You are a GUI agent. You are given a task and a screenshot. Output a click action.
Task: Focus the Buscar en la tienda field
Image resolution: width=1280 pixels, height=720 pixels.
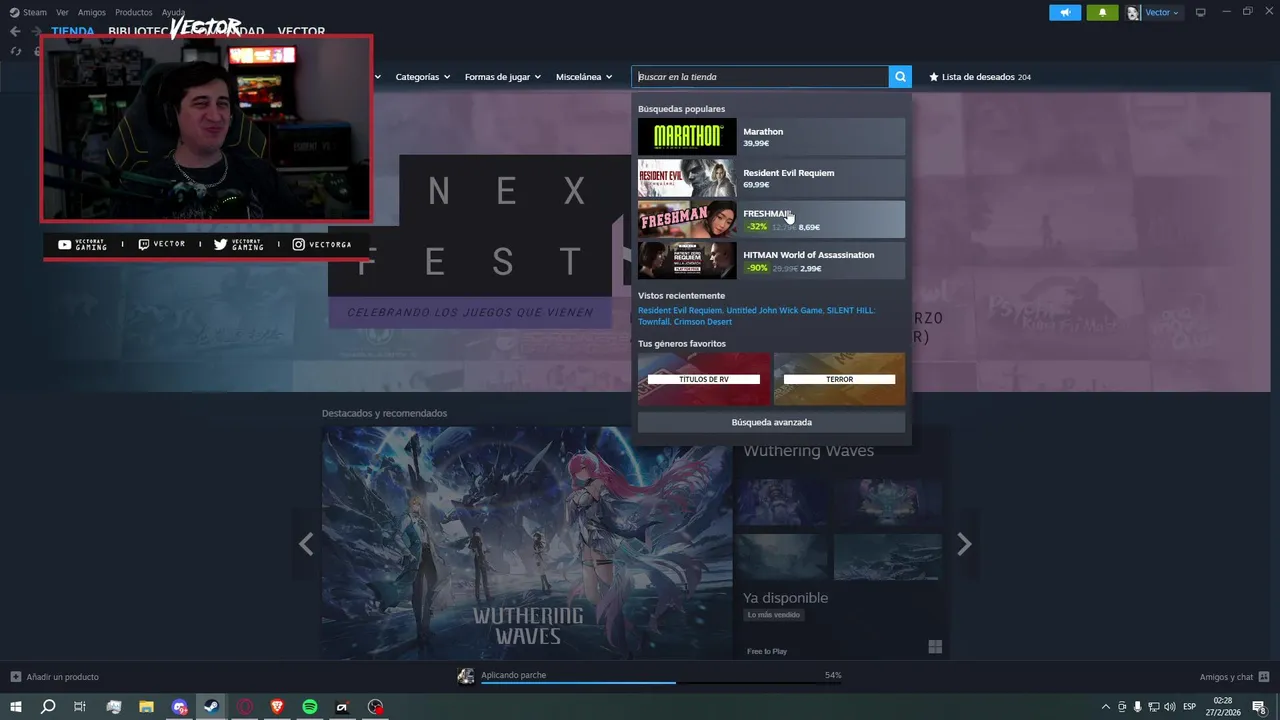(760, 77)
